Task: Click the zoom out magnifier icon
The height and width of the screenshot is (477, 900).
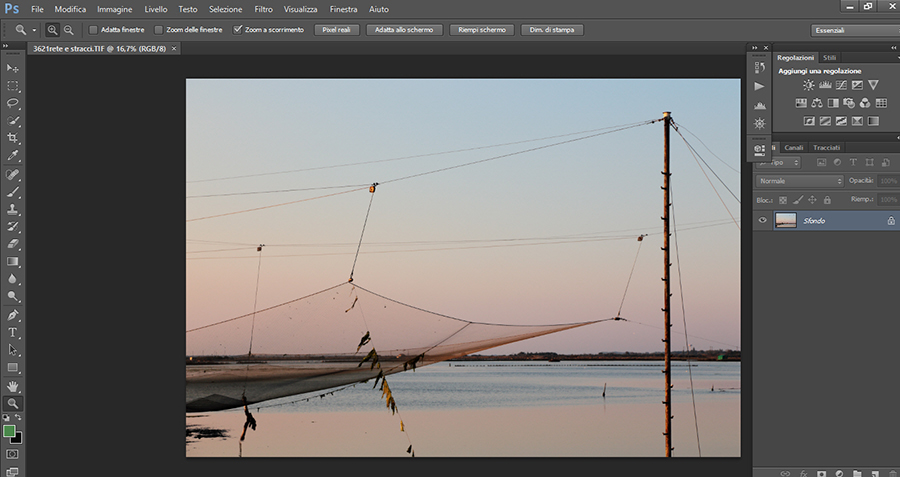Action: click(x=69, y=30)
